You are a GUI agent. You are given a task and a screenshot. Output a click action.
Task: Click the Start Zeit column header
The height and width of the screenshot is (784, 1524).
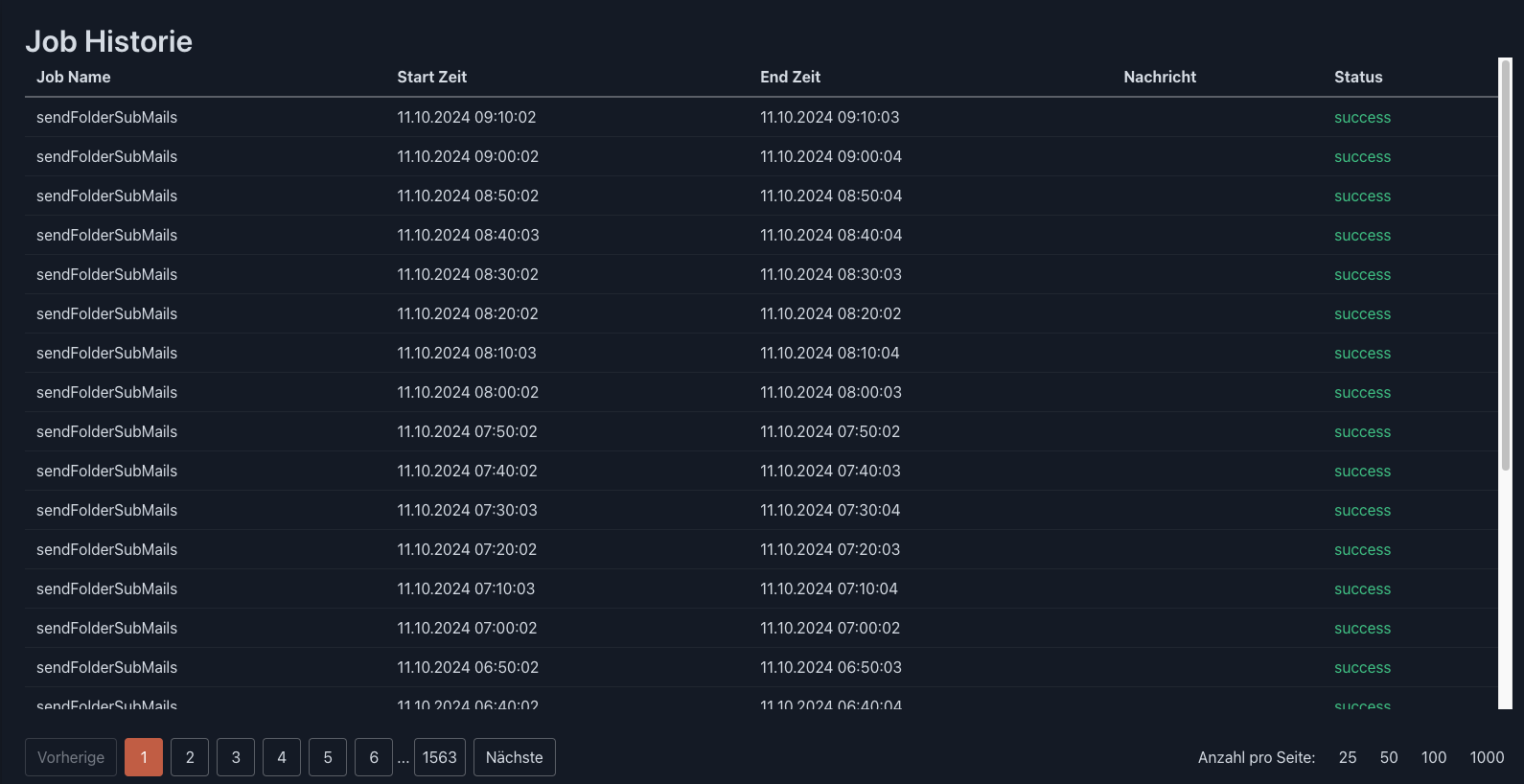click(x=432, y=77)
